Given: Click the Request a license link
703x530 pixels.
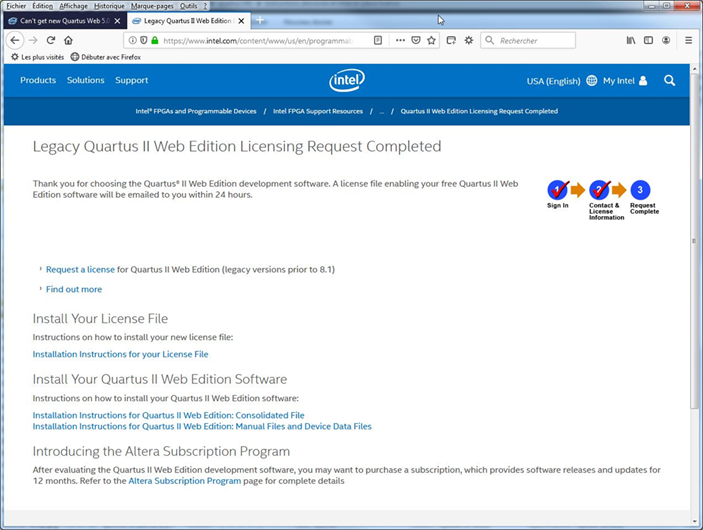Looking at the screenshot, I should pyautogui.click(x=80, y=269).
